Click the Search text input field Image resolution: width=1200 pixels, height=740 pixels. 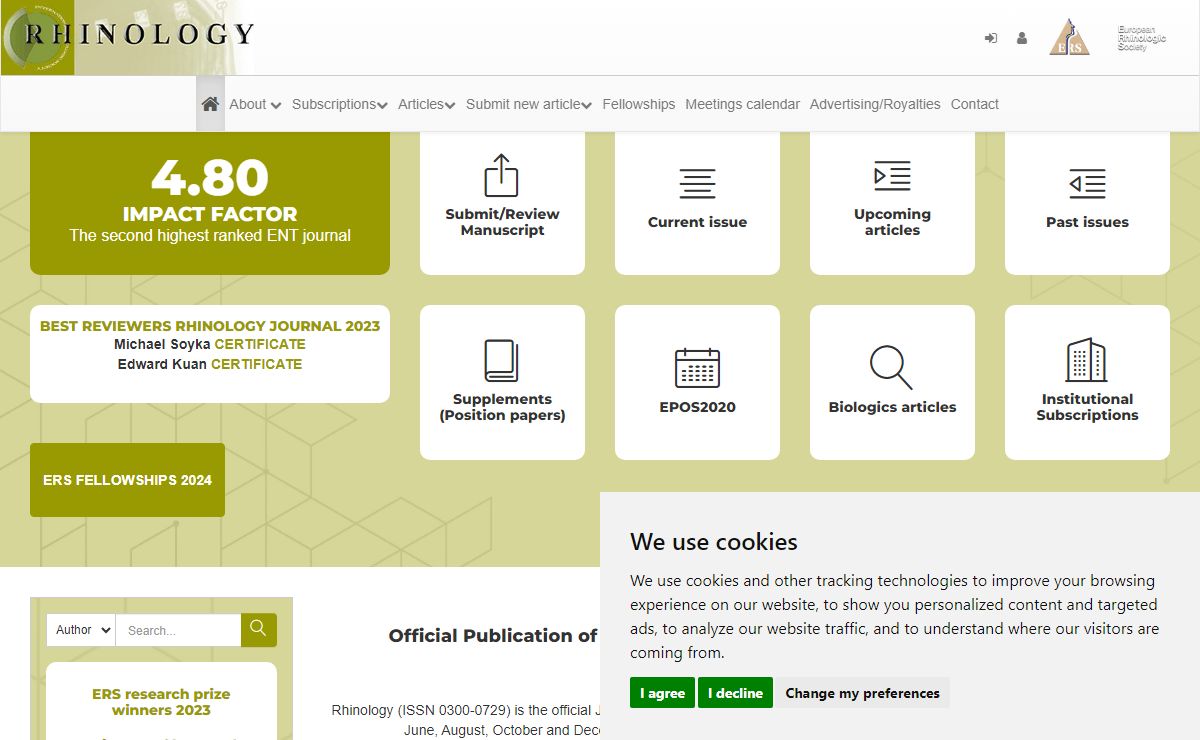[178, 630]
